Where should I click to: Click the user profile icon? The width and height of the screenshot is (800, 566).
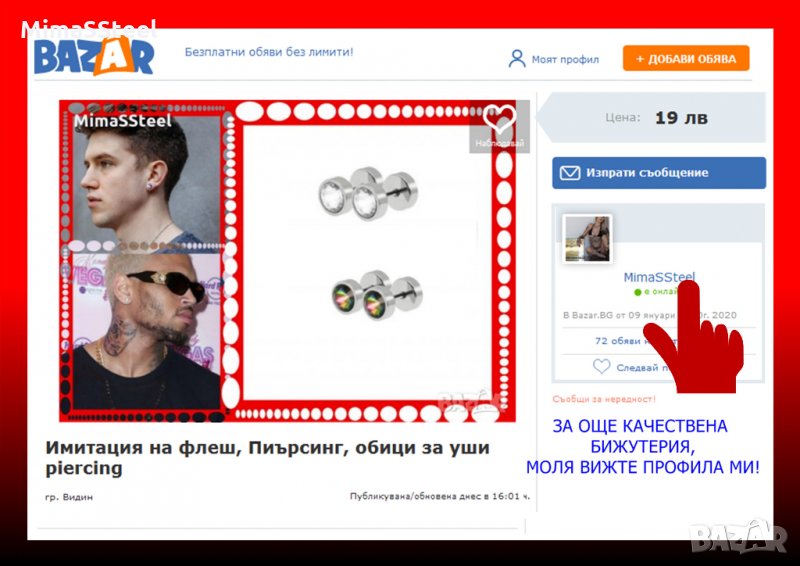(516, 59)
